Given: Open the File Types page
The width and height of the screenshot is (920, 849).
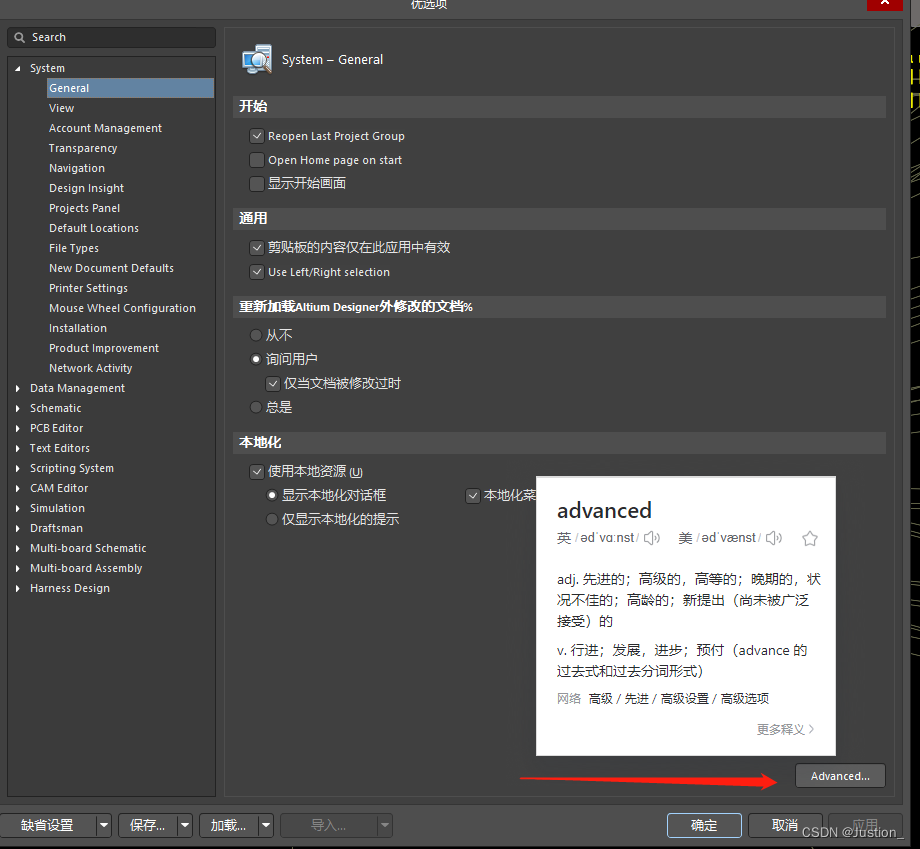Looking at the screenshot, I should click(x=74, y=248).
